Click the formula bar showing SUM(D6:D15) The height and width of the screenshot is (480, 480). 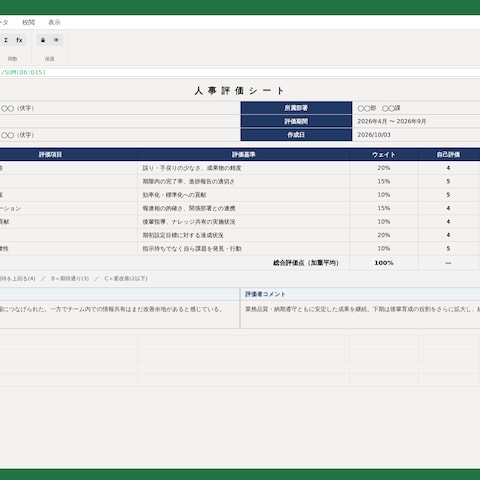coord(240,72)
